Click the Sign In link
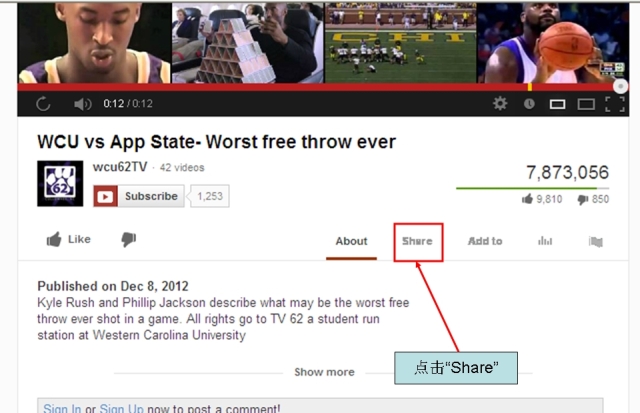640x413 pixels. click(x=62, y=408)
